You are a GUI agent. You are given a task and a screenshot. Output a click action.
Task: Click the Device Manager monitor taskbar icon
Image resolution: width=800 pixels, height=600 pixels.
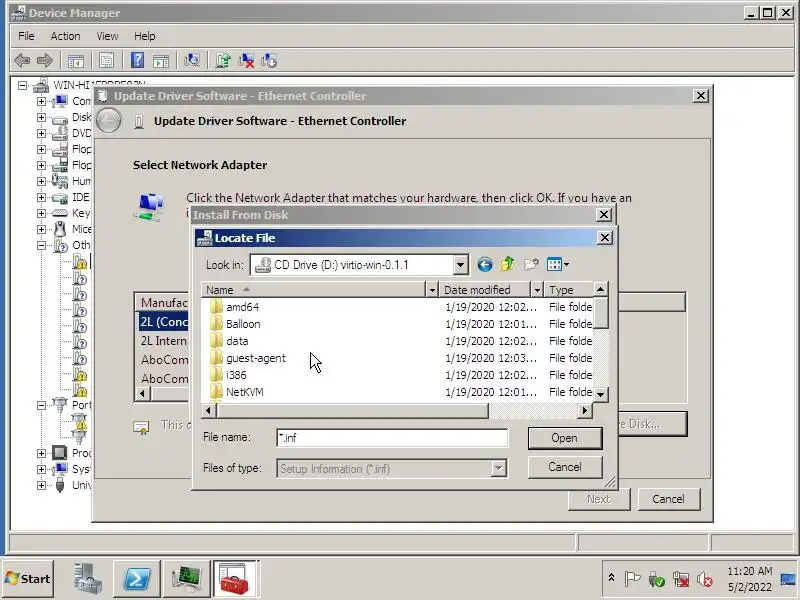click(x=187, y=579)
